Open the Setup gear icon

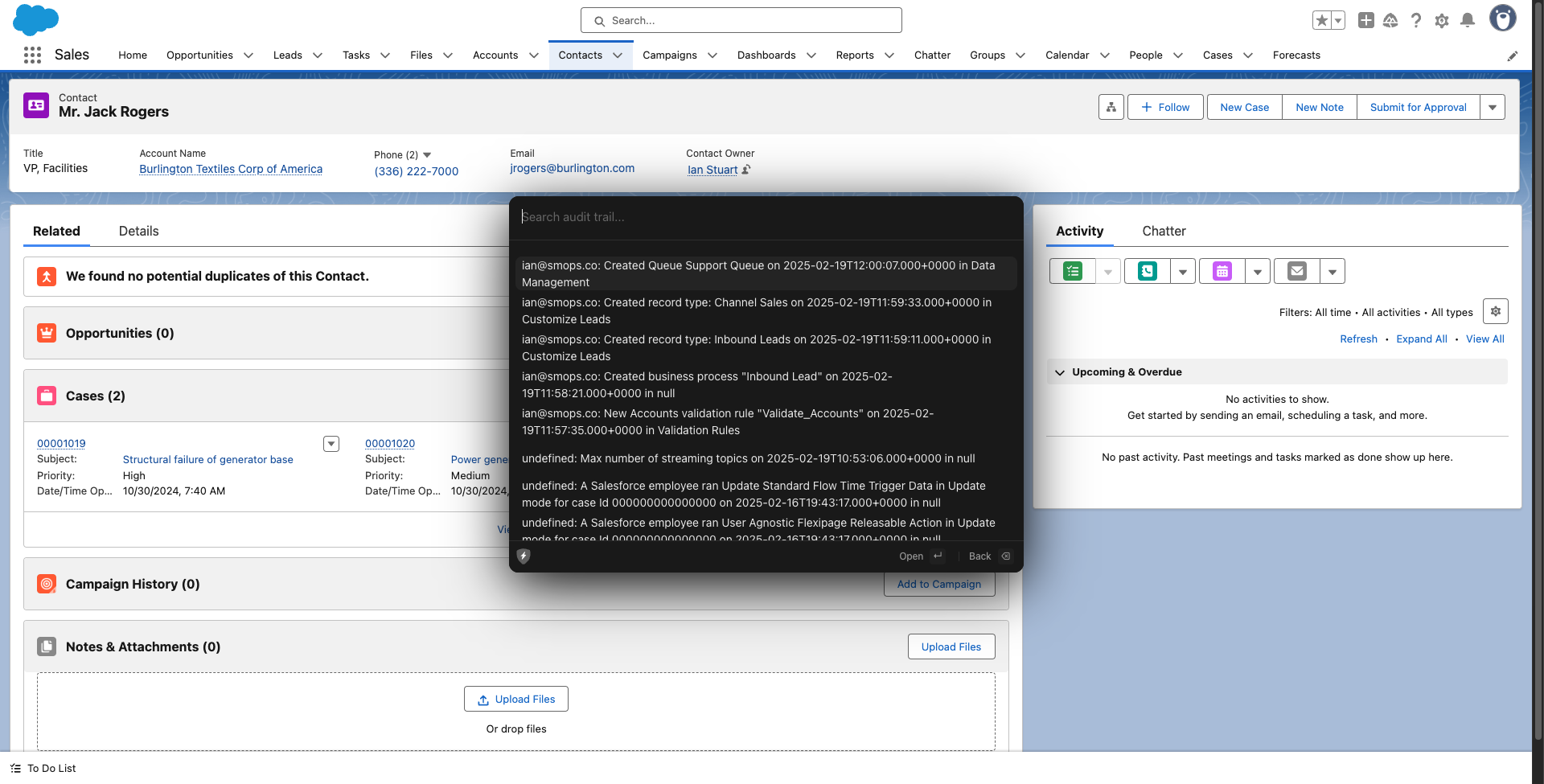click(x=1442, y=20)
